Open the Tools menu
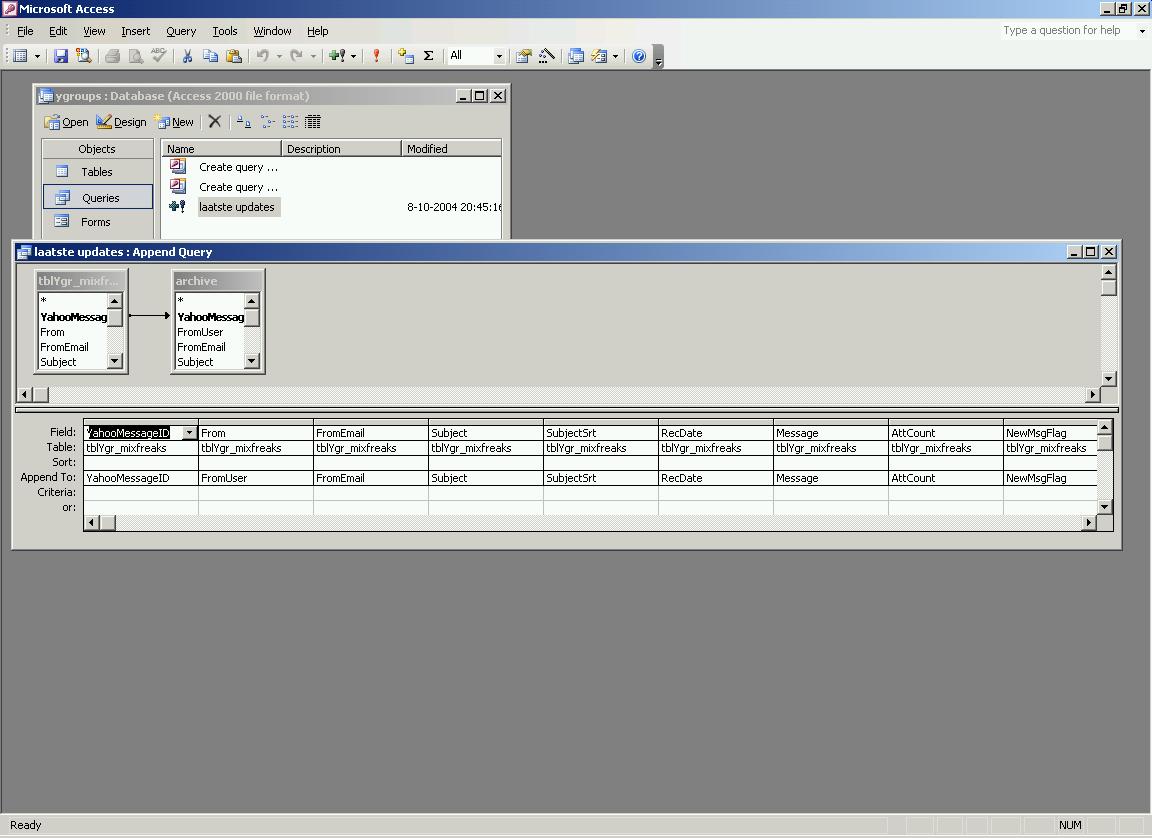The image size is (1152, 838). tap(225, 31)
